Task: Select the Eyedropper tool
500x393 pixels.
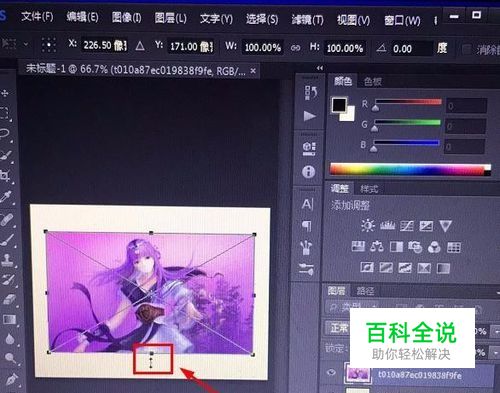Action: click(6, 197)
